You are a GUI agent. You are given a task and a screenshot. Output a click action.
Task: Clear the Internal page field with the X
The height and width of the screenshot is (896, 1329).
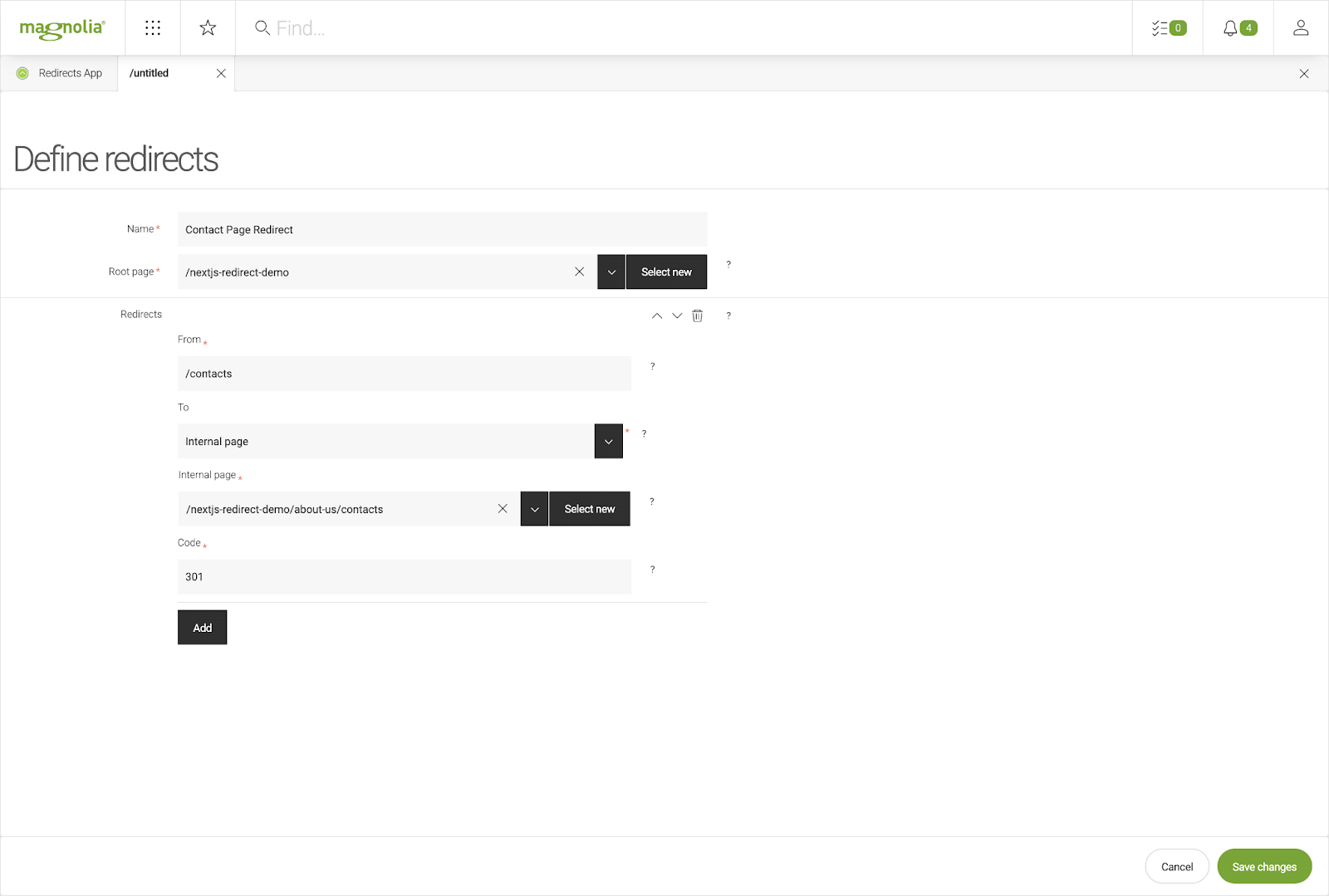click(x=503, y=508)
